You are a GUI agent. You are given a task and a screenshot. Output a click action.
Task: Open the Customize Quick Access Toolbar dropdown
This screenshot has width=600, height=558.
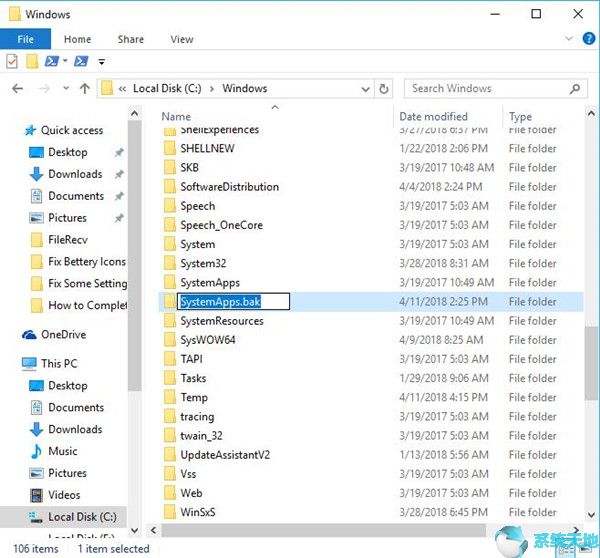coord(101,62)
